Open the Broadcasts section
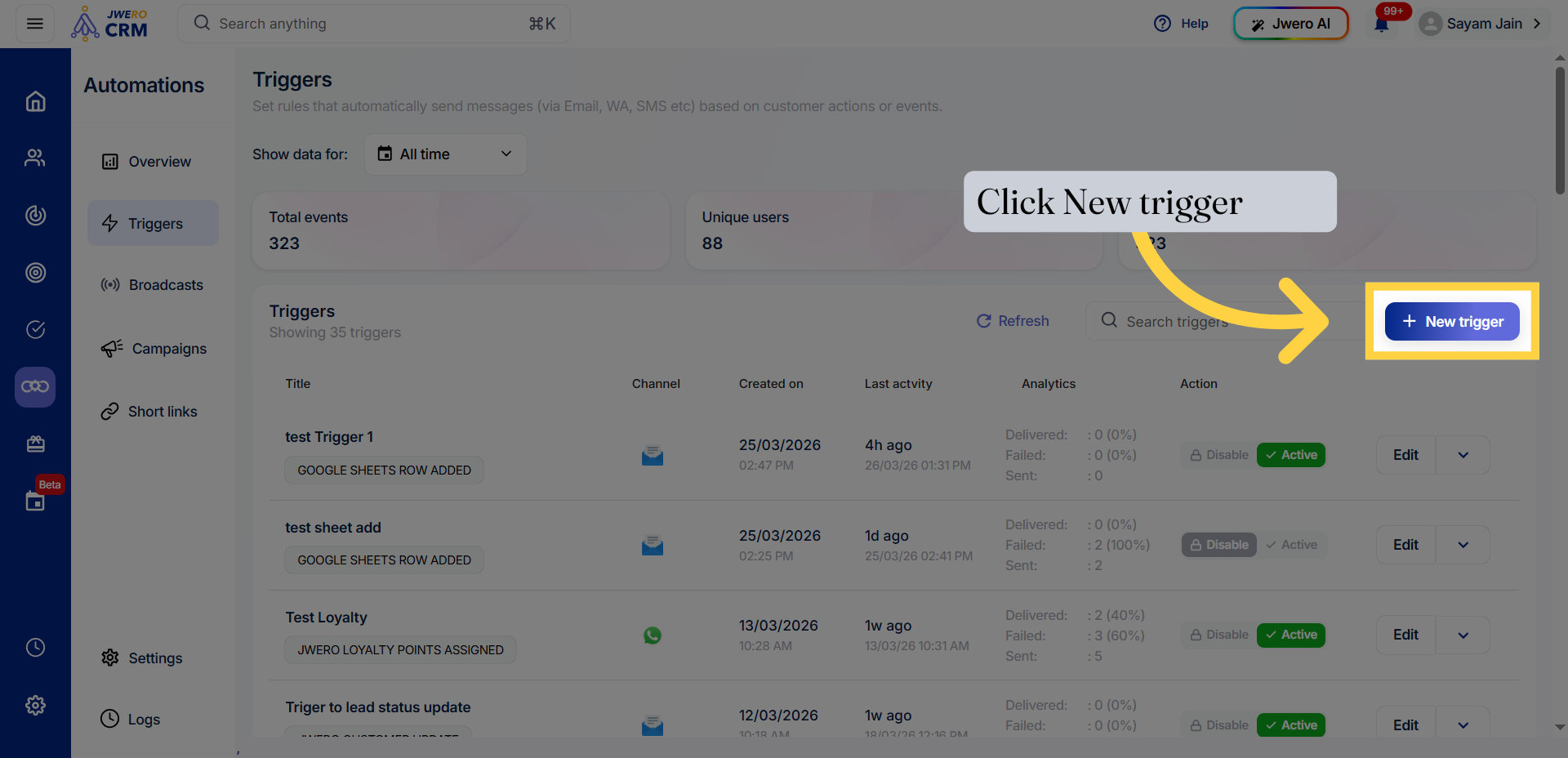The image size is (1568, 758). (x=153, y=285)
